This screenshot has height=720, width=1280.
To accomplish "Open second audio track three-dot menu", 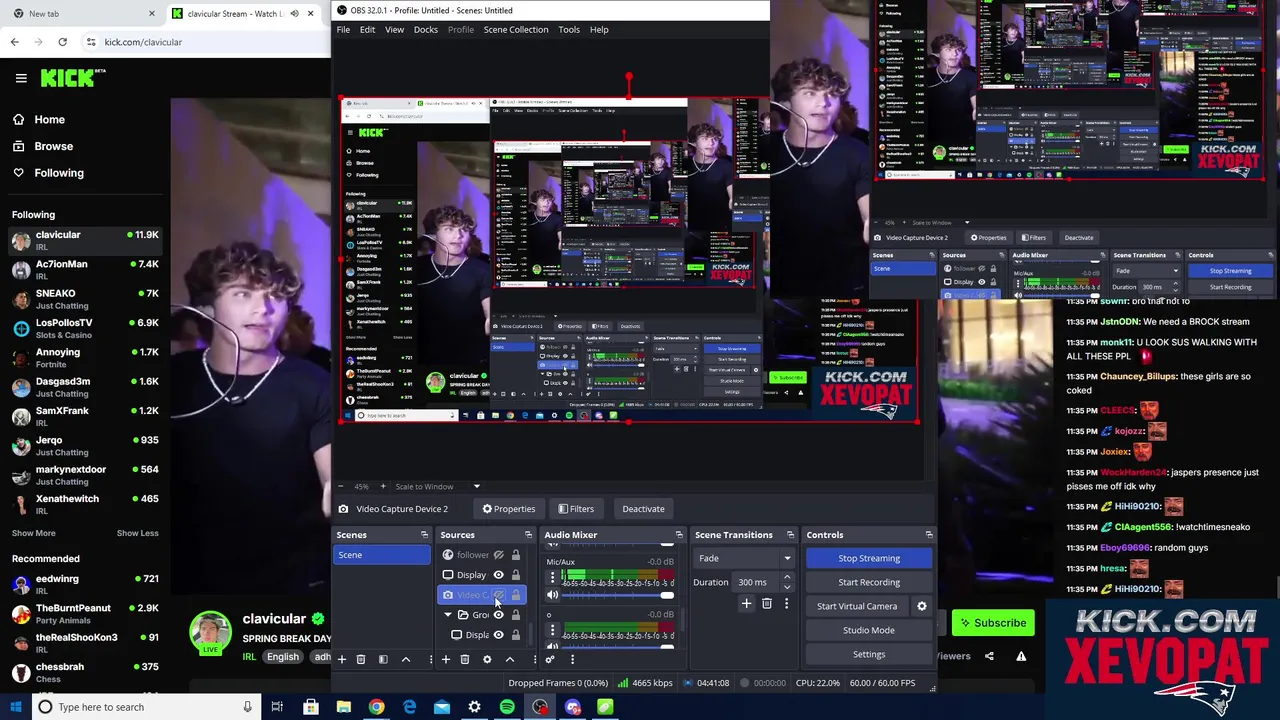I will click(x=552, y=630).
